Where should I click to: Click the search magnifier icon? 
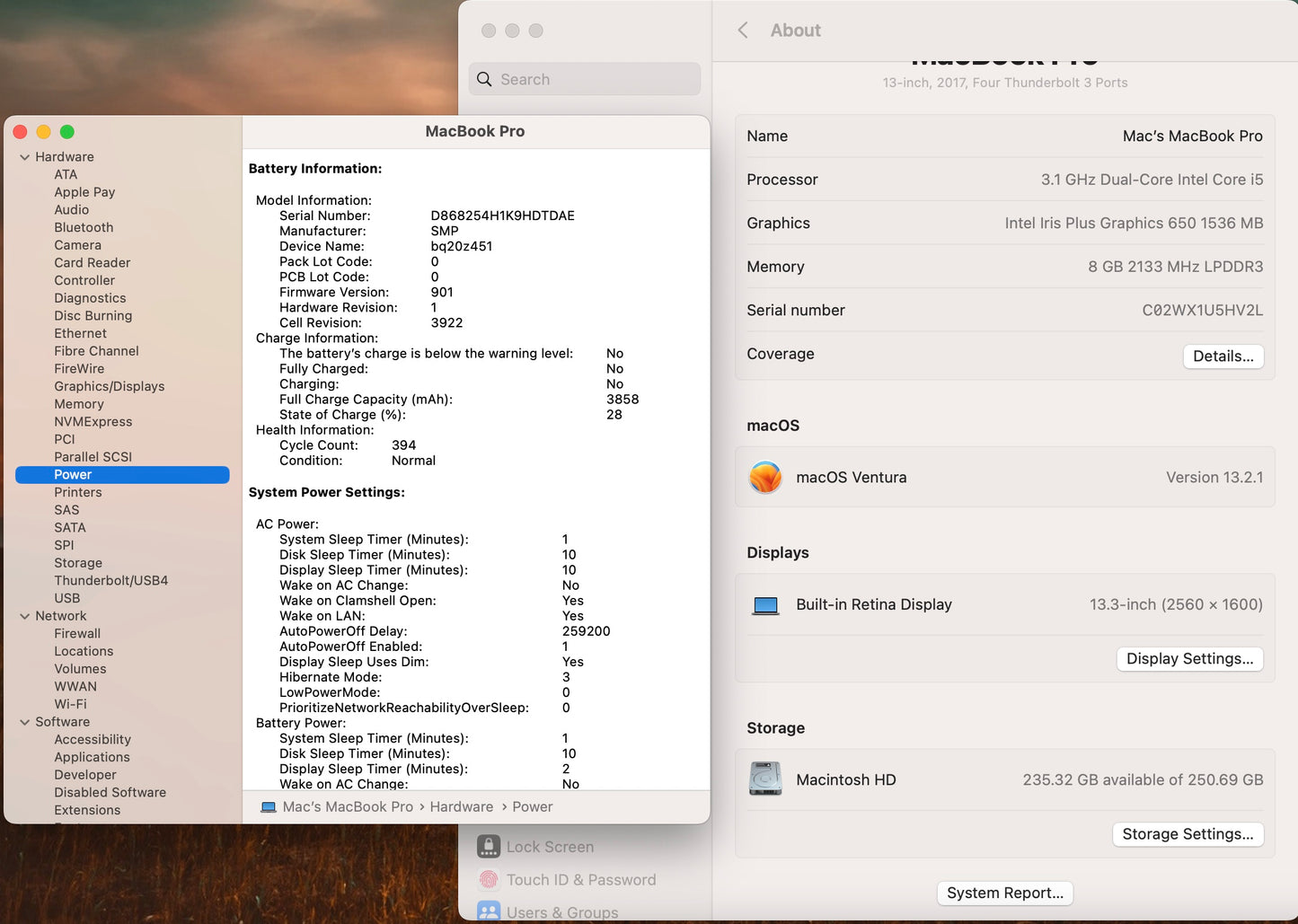484,79
